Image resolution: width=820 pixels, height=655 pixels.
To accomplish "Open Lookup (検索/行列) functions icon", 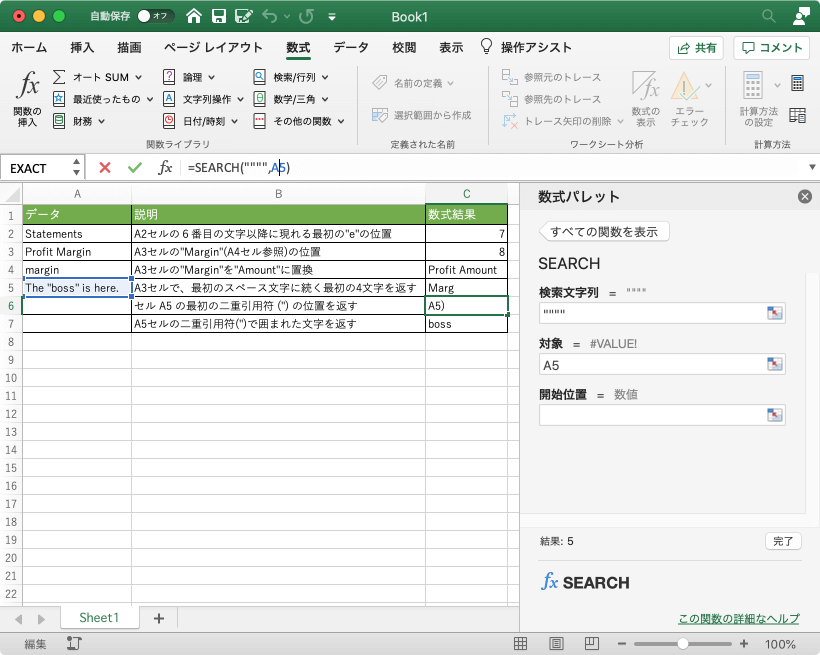I will coord(259,77).
